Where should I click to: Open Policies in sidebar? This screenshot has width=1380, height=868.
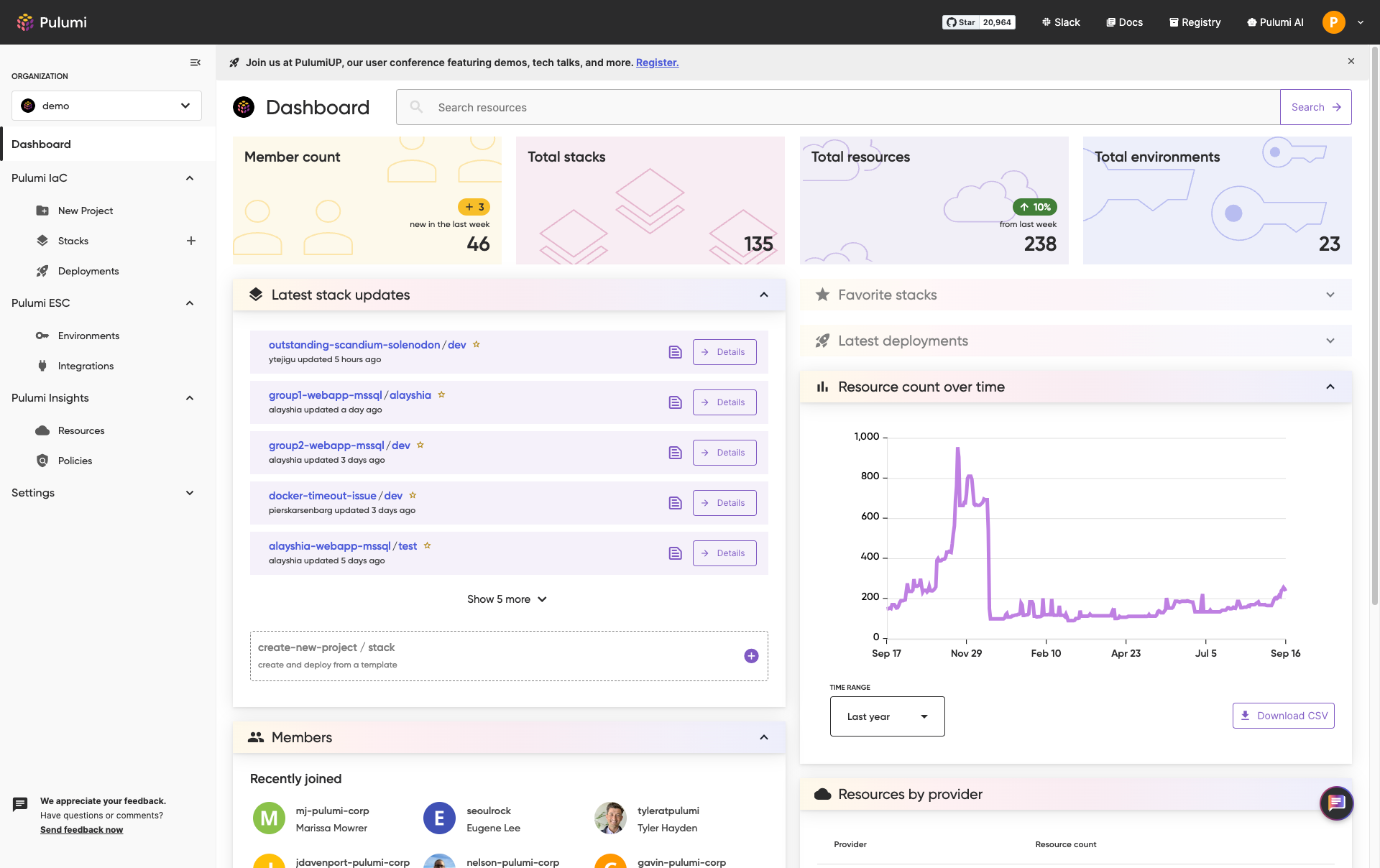[x=75, y=461]
